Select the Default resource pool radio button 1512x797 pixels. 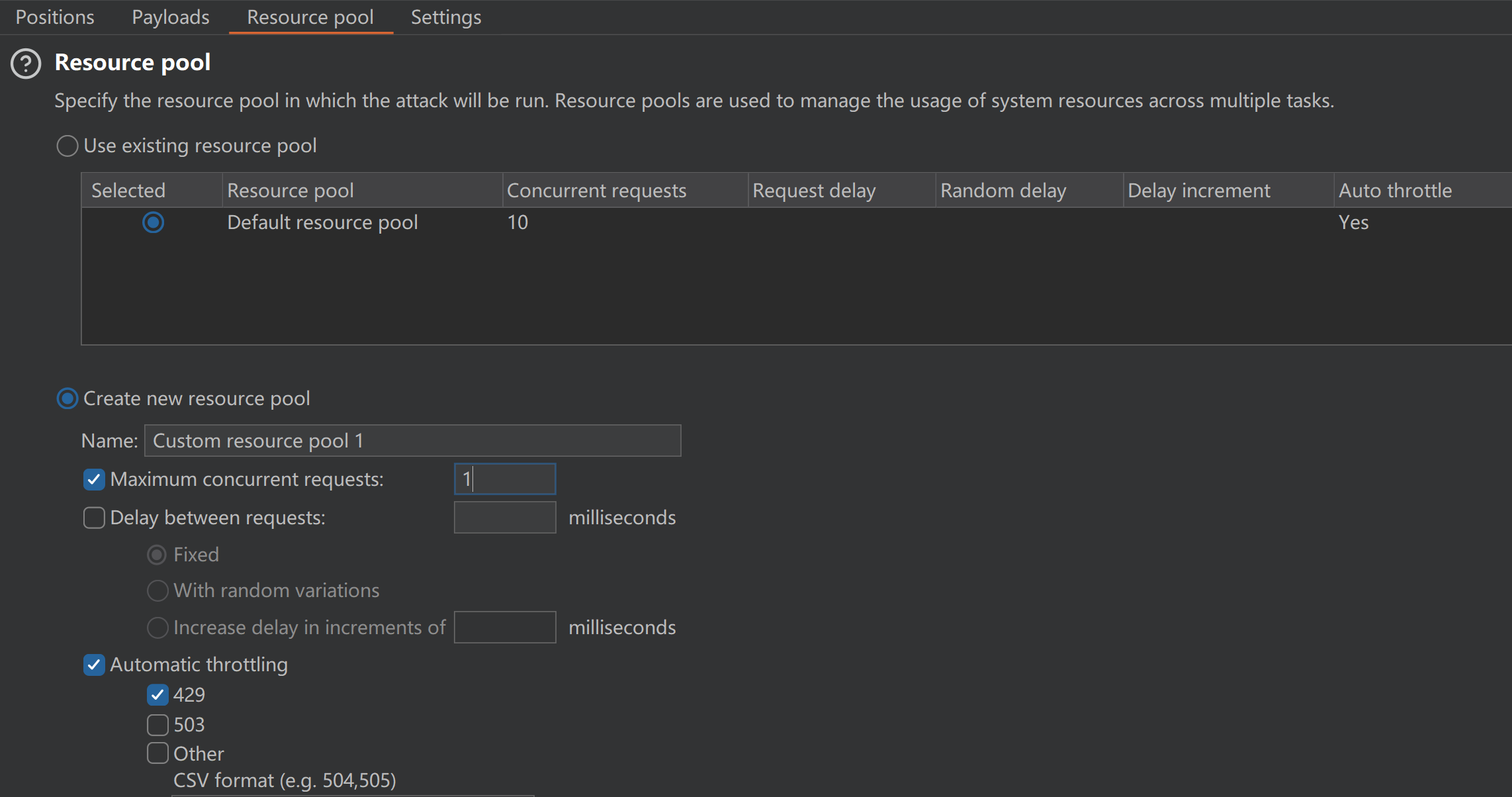[x=153, y=222]
